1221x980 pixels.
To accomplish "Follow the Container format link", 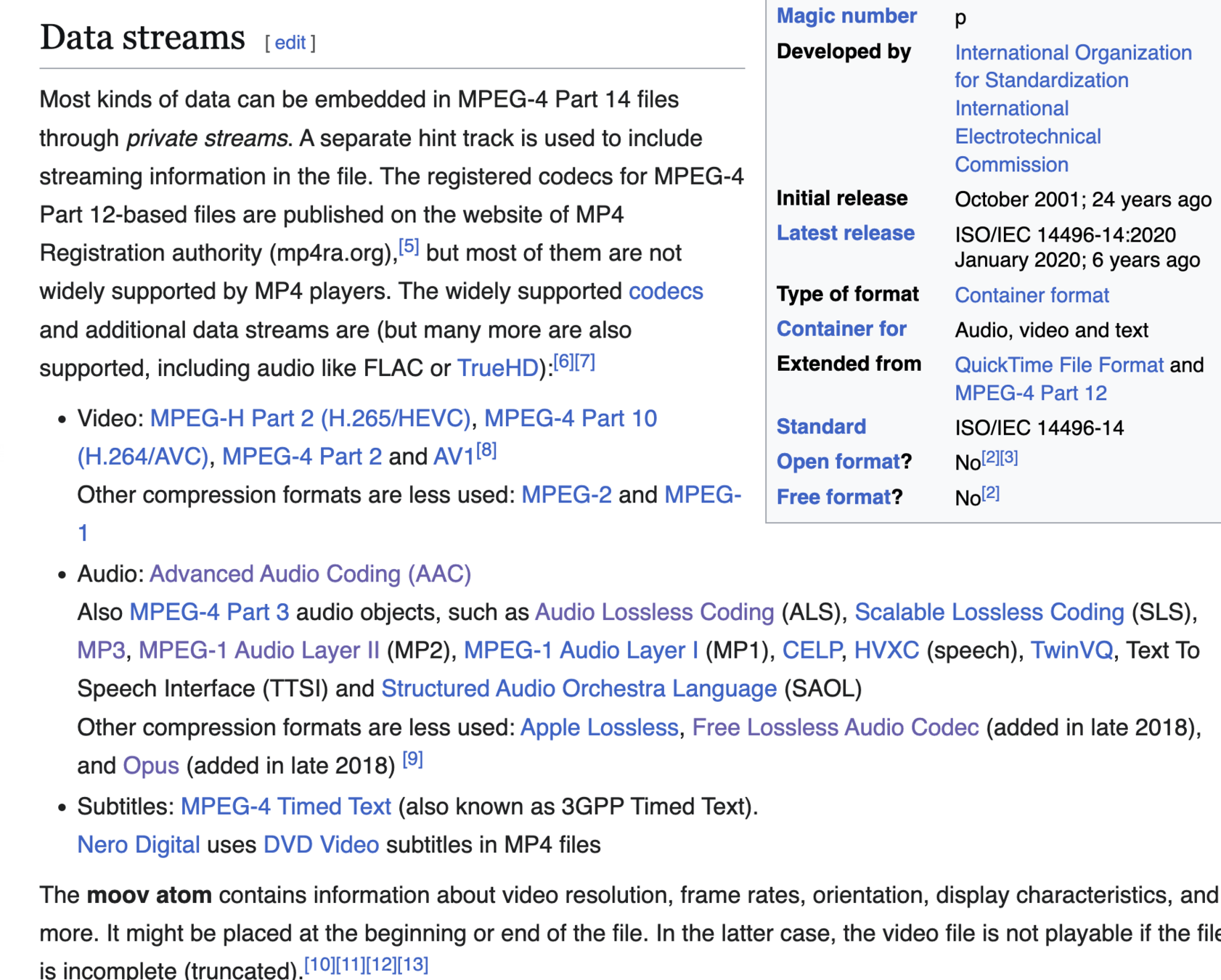I will (1032, 295).
